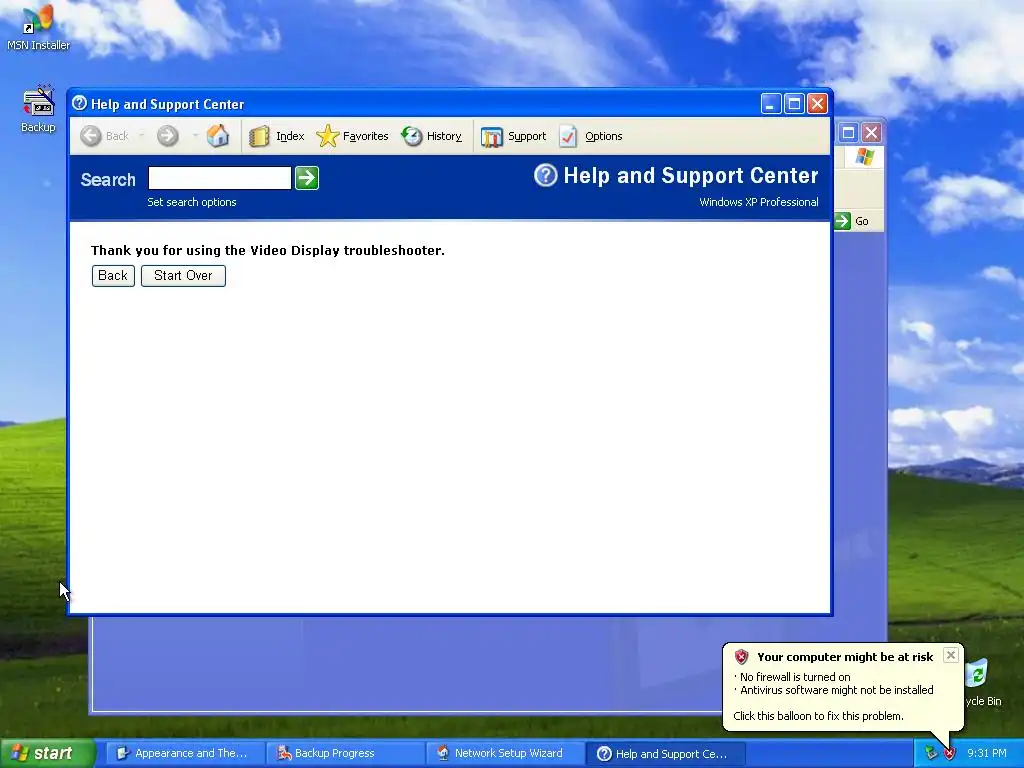The image size is (1024, 768).
Task: Click the Forward arrow icon in the toolbar
Action: (x=168, y=136)
